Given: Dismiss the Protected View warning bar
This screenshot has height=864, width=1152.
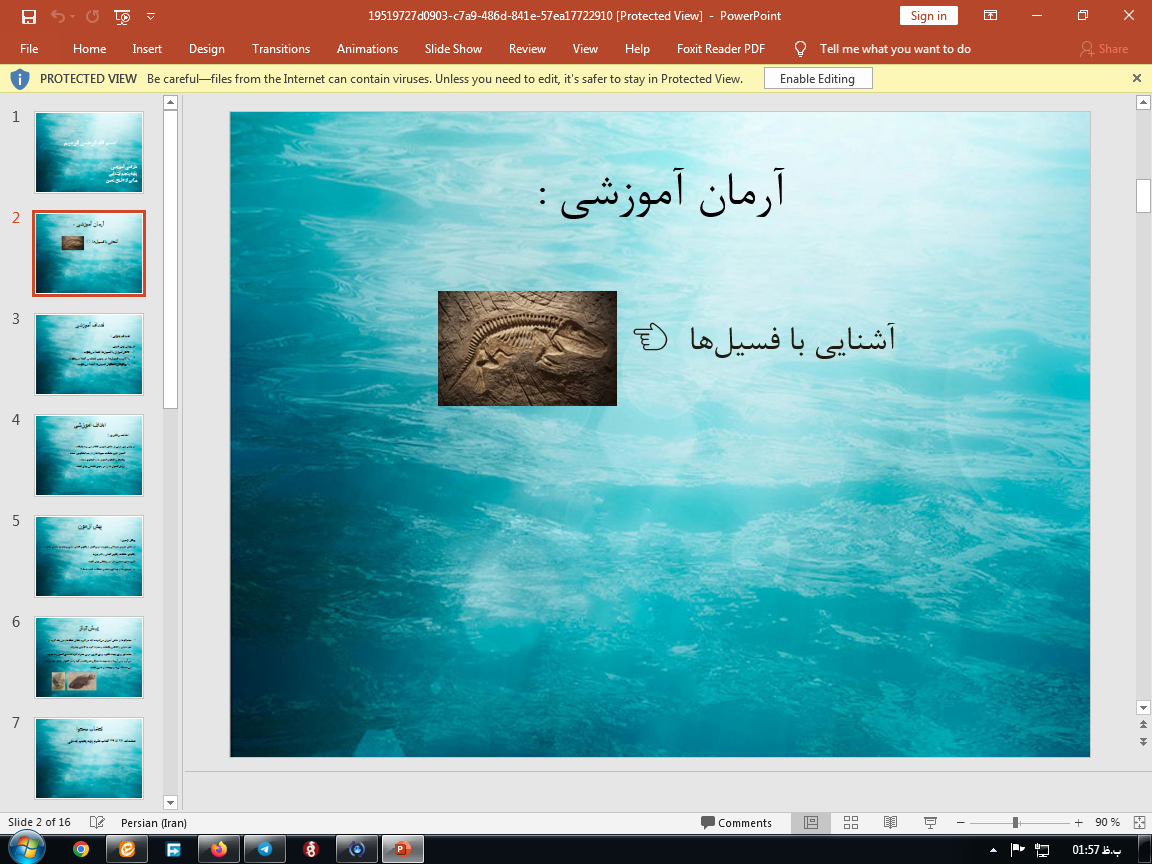Looking at the screenshot, I should pos(1135,78).
